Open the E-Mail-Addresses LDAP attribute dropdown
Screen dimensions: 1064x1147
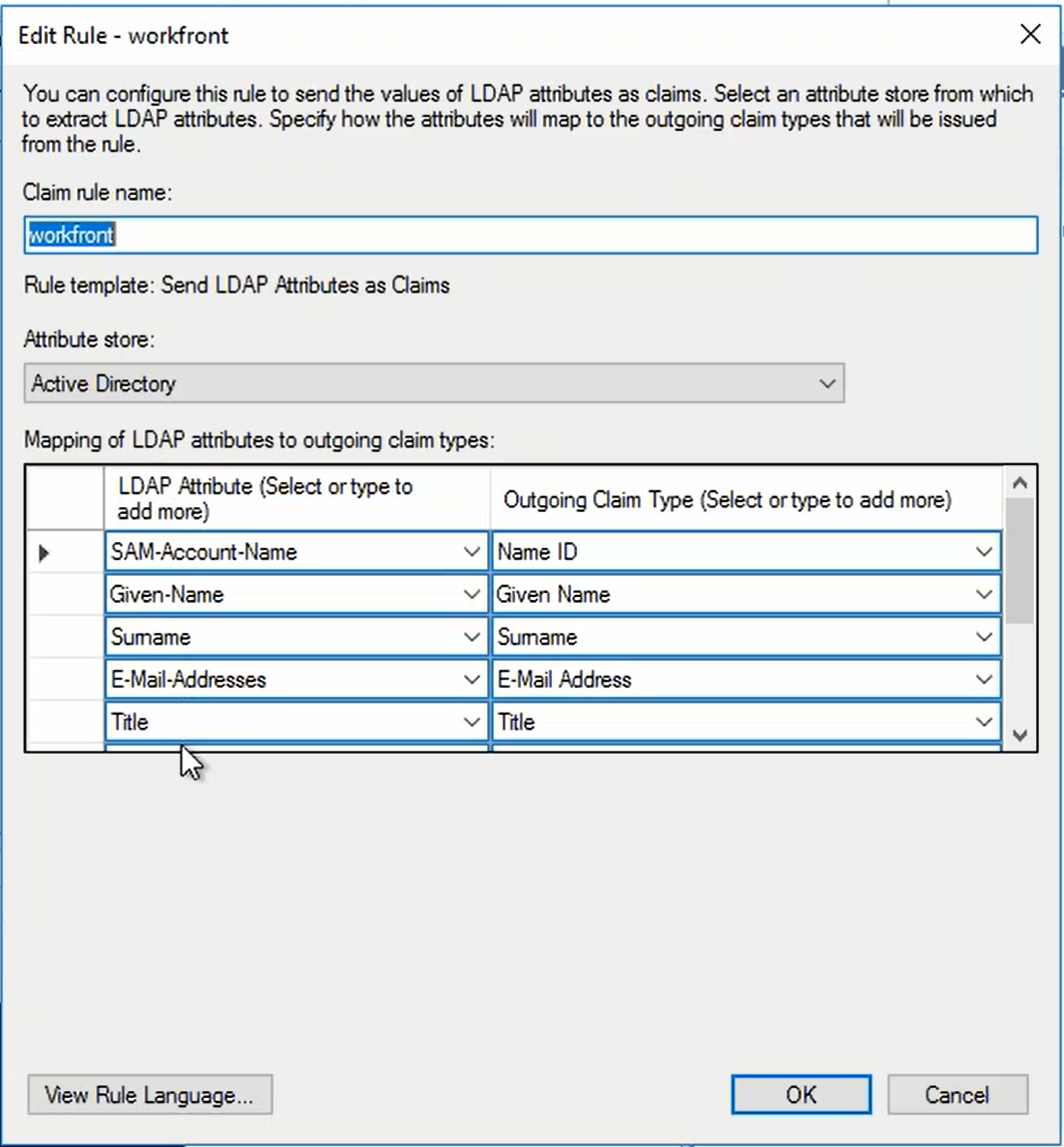click(x=471, y=680)
